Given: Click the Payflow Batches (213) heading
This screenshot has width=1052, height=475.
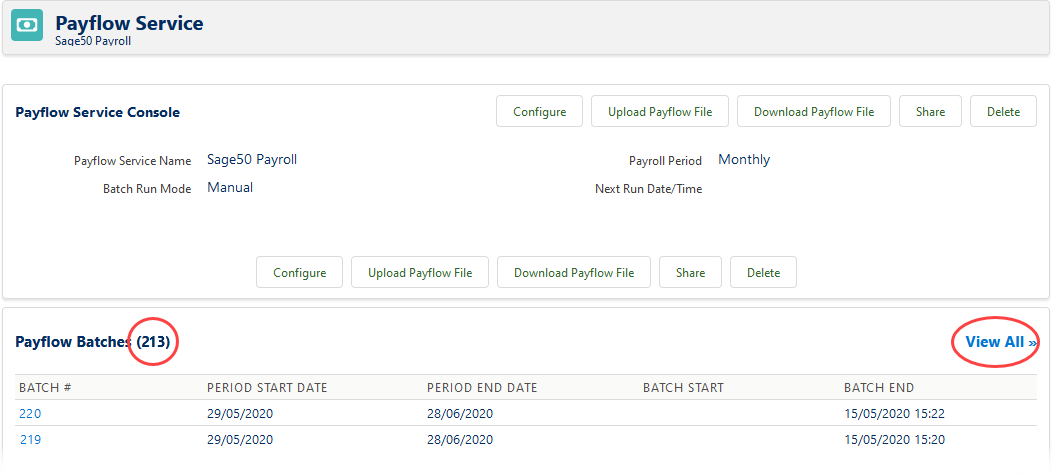Looking at the screenshot, I should coord(96,342).
